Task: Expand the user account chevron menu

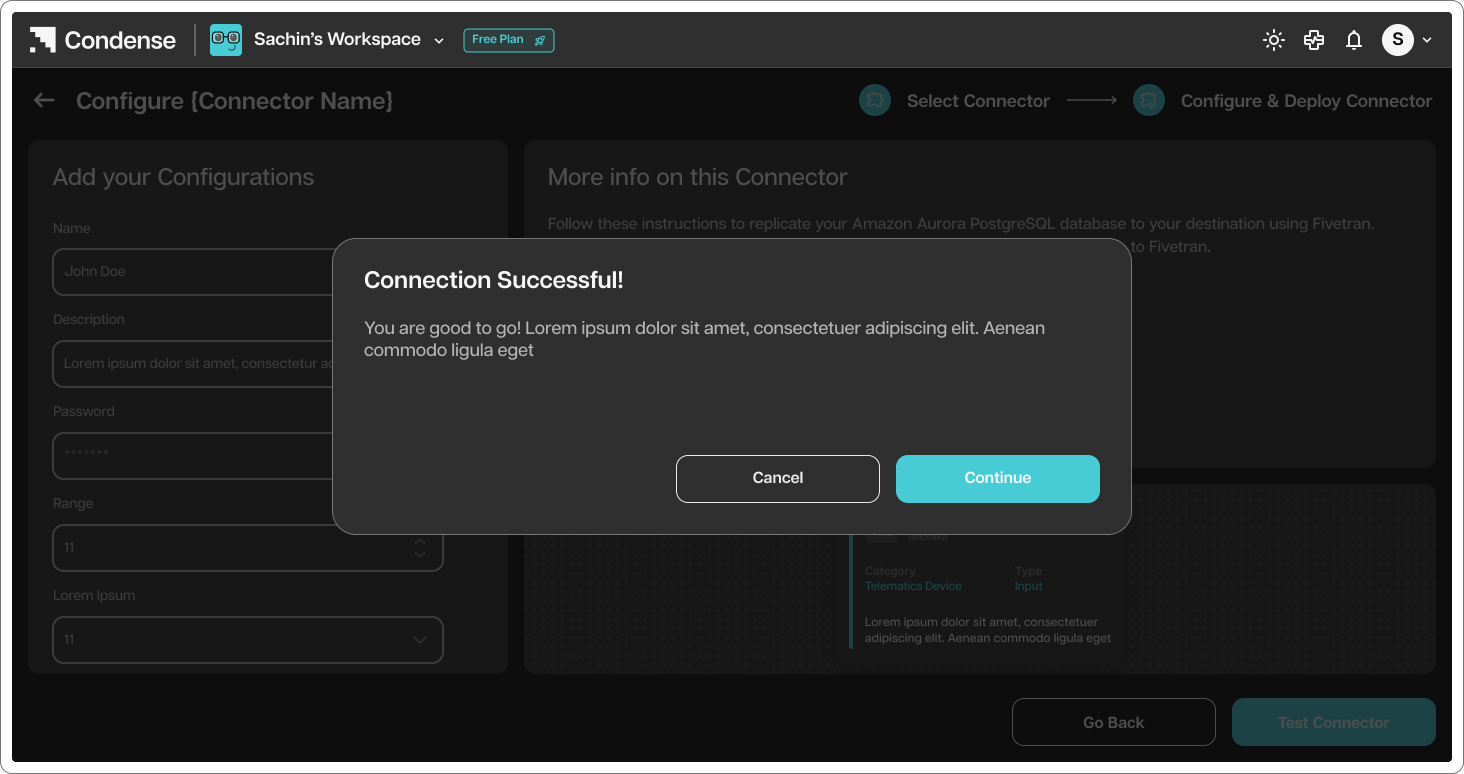Action: click(x=1427, y=40)
